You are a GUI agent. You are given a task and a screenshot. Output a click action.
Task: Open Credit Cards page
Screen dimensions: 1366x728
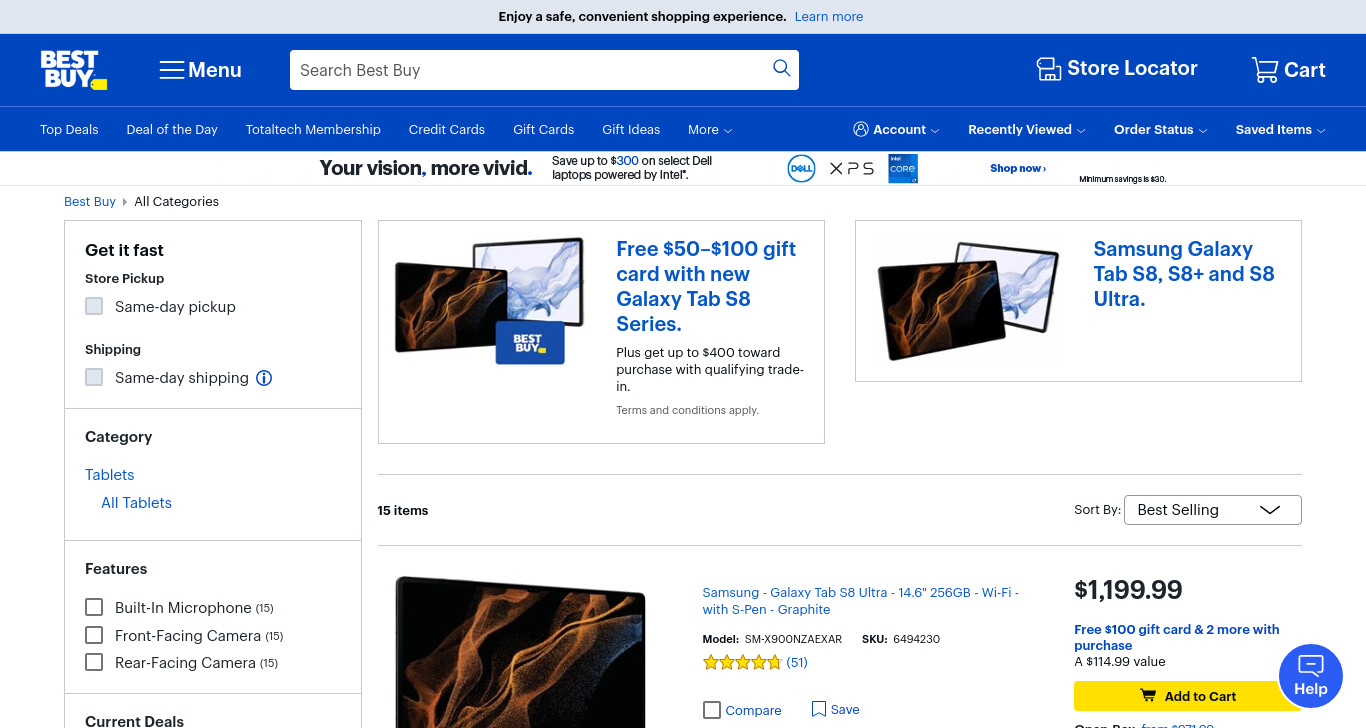(447, 130)
